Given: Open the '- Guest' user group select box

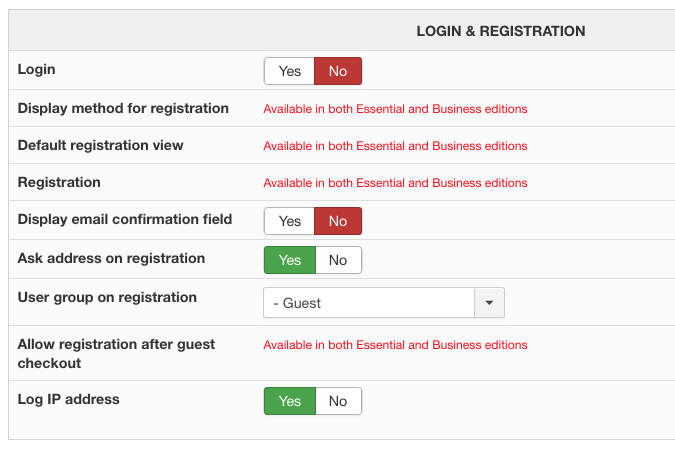Looking at the screenshot, I should [369, 302].
